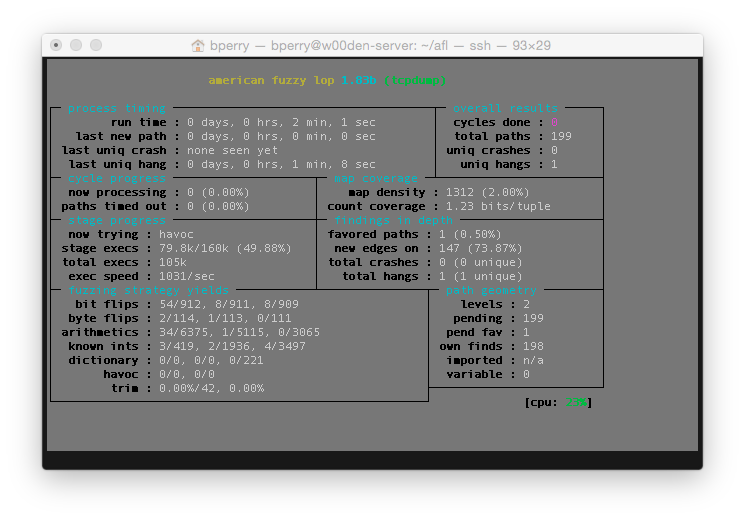The height and width of the screenshot is (520, 745).
Task: Click the stage execs value 79.8k/160k
Action: (x=194, y=249)
